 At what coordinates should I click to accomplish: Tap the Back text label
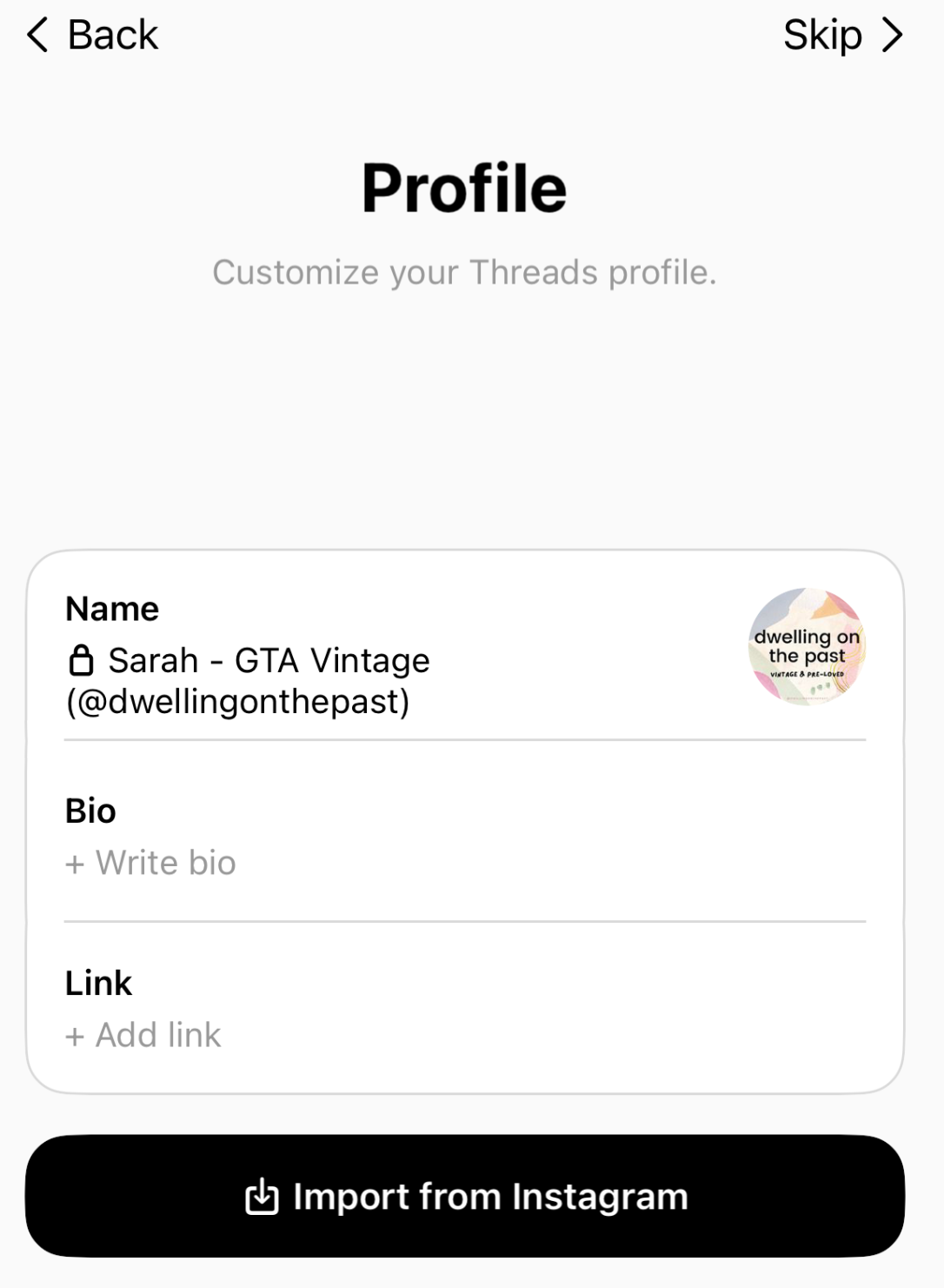tap(113, 36)
